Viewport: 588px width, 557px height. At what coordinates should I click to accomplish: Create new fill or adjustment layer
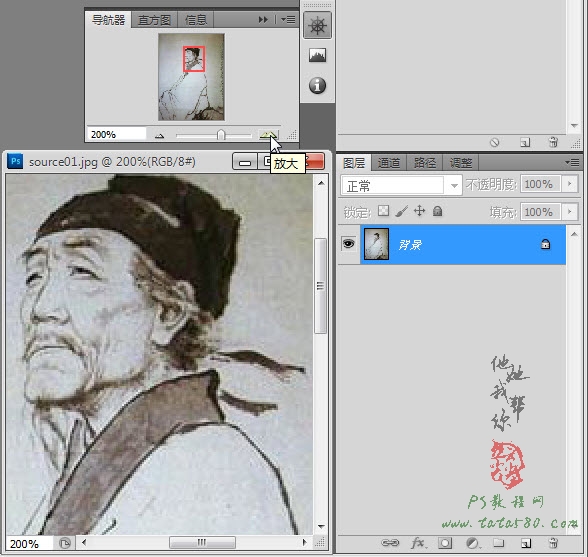472,543
